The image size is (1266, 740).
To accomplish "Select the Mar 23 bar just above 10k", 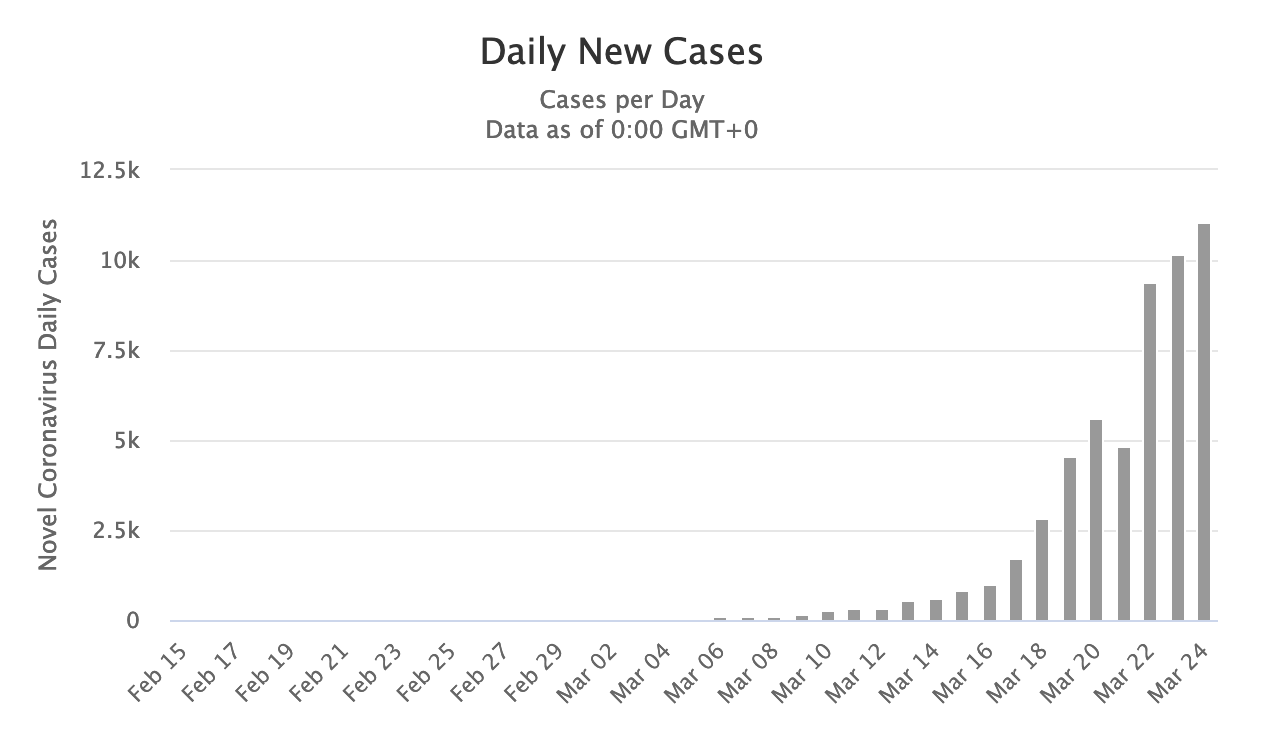I will coord(1177,438).
